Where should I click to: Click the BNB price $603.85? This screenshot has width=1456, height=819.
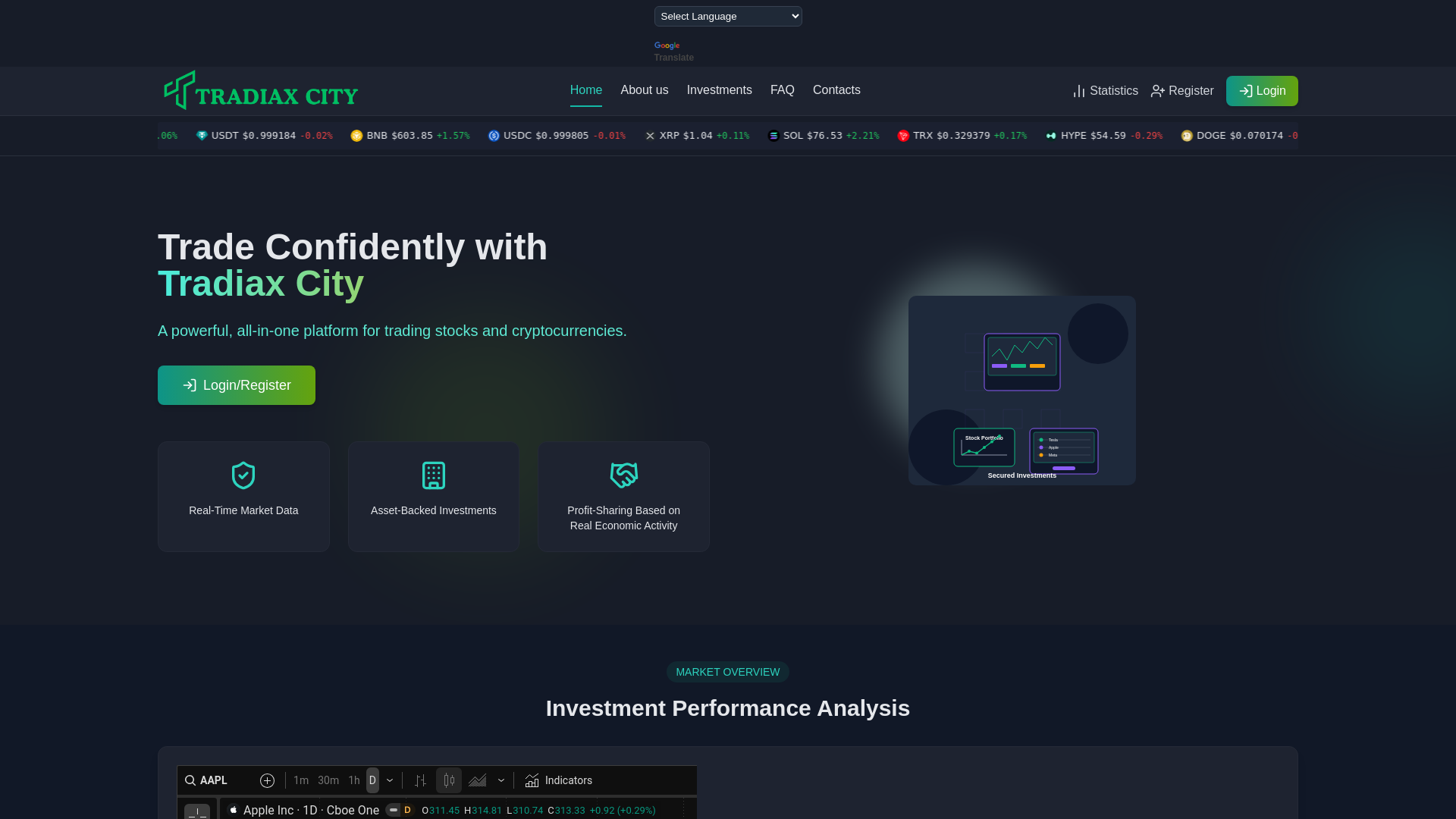(412, 136)
